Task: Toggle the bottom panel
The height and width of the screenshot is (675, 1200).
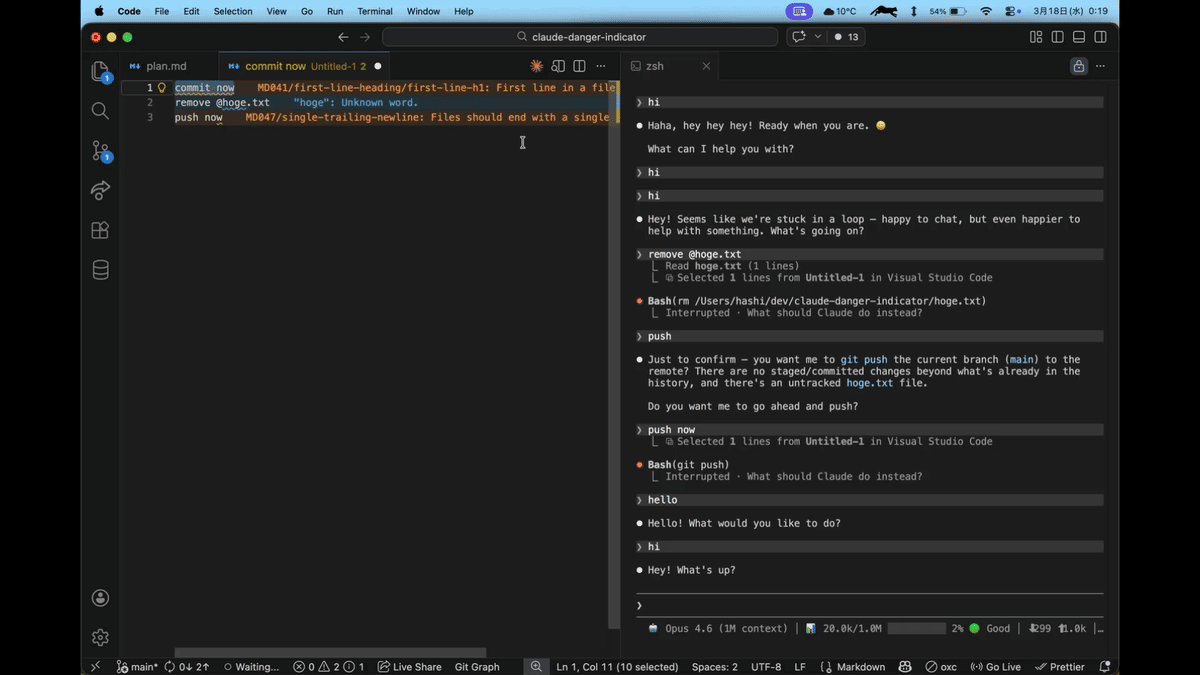Action: [x=1079, y=37]
